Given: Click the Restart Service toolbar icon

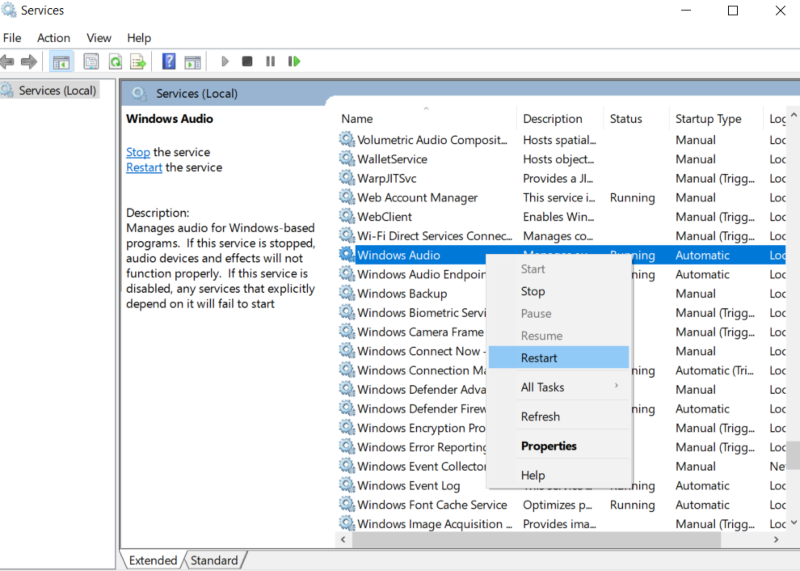Looking at the screenshot, I should point(294,62).
